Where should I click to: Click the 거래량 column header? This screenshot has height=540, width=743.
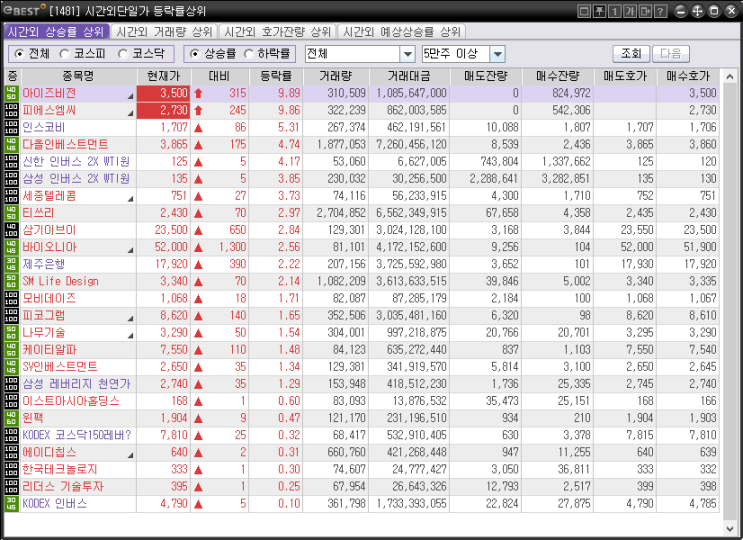click(335, 76)
